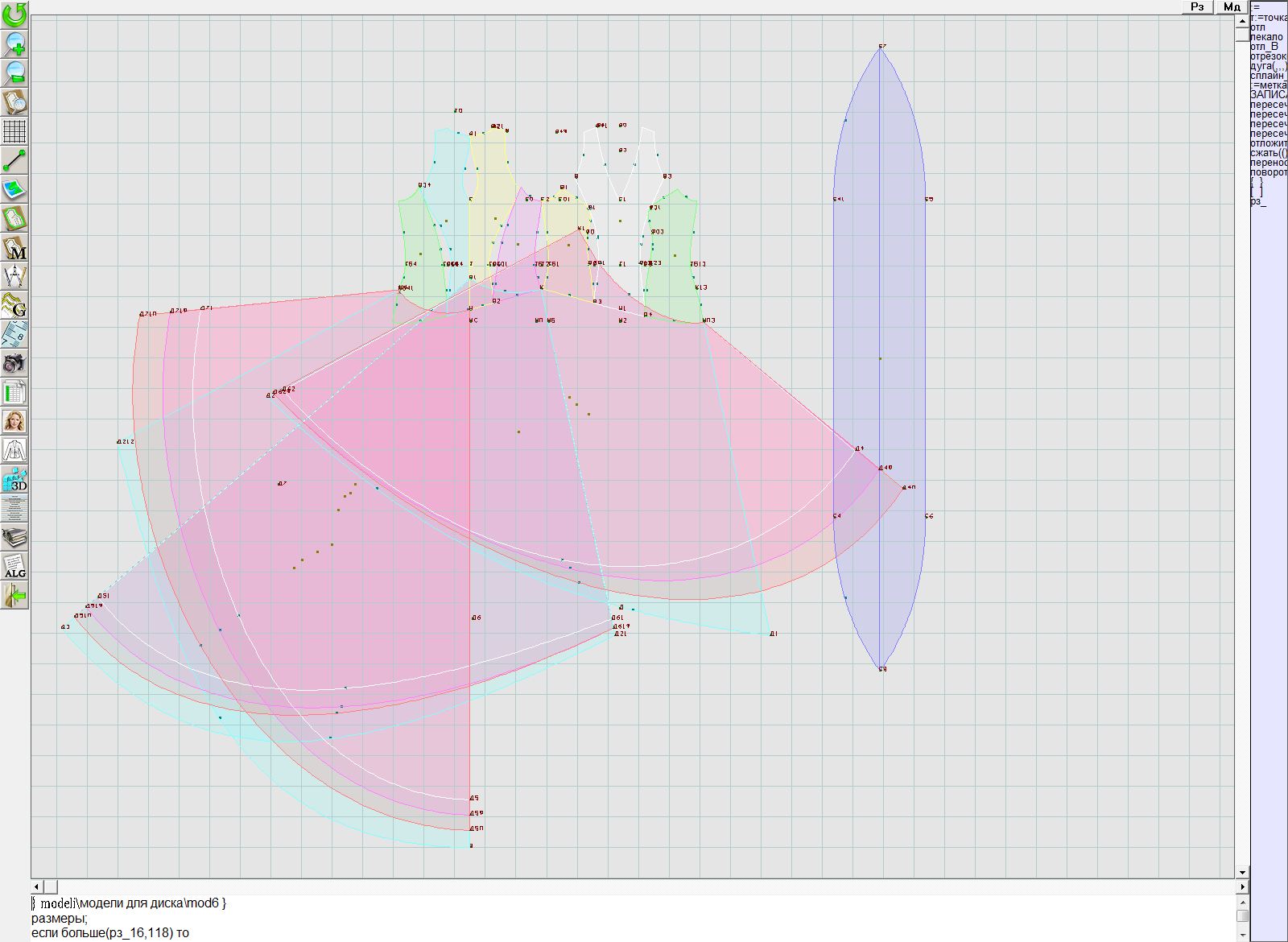
Task: Select the compass dividers tool
Action: (14, 276)
